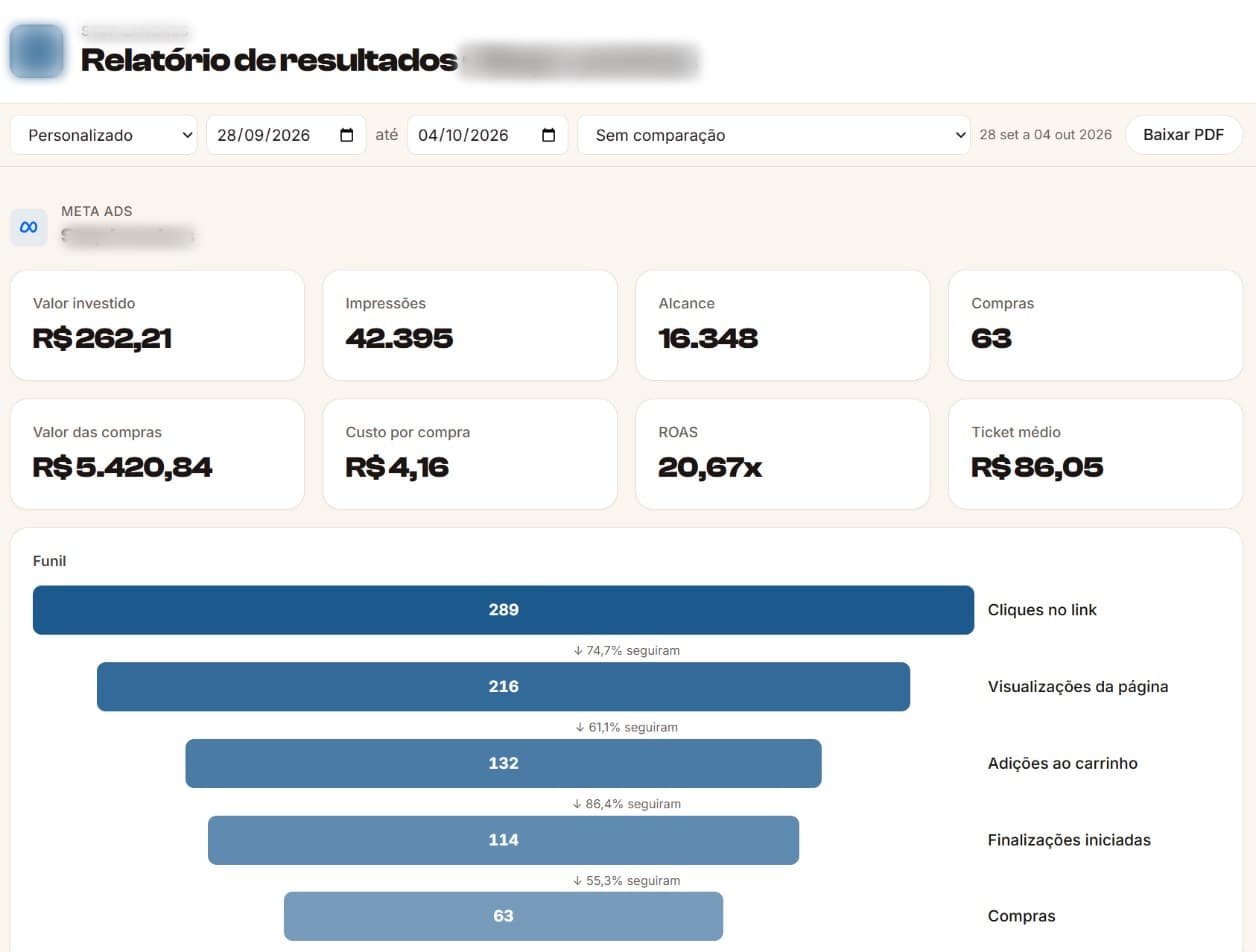
Task: Select the Alcance card
Action: point(783,325)
